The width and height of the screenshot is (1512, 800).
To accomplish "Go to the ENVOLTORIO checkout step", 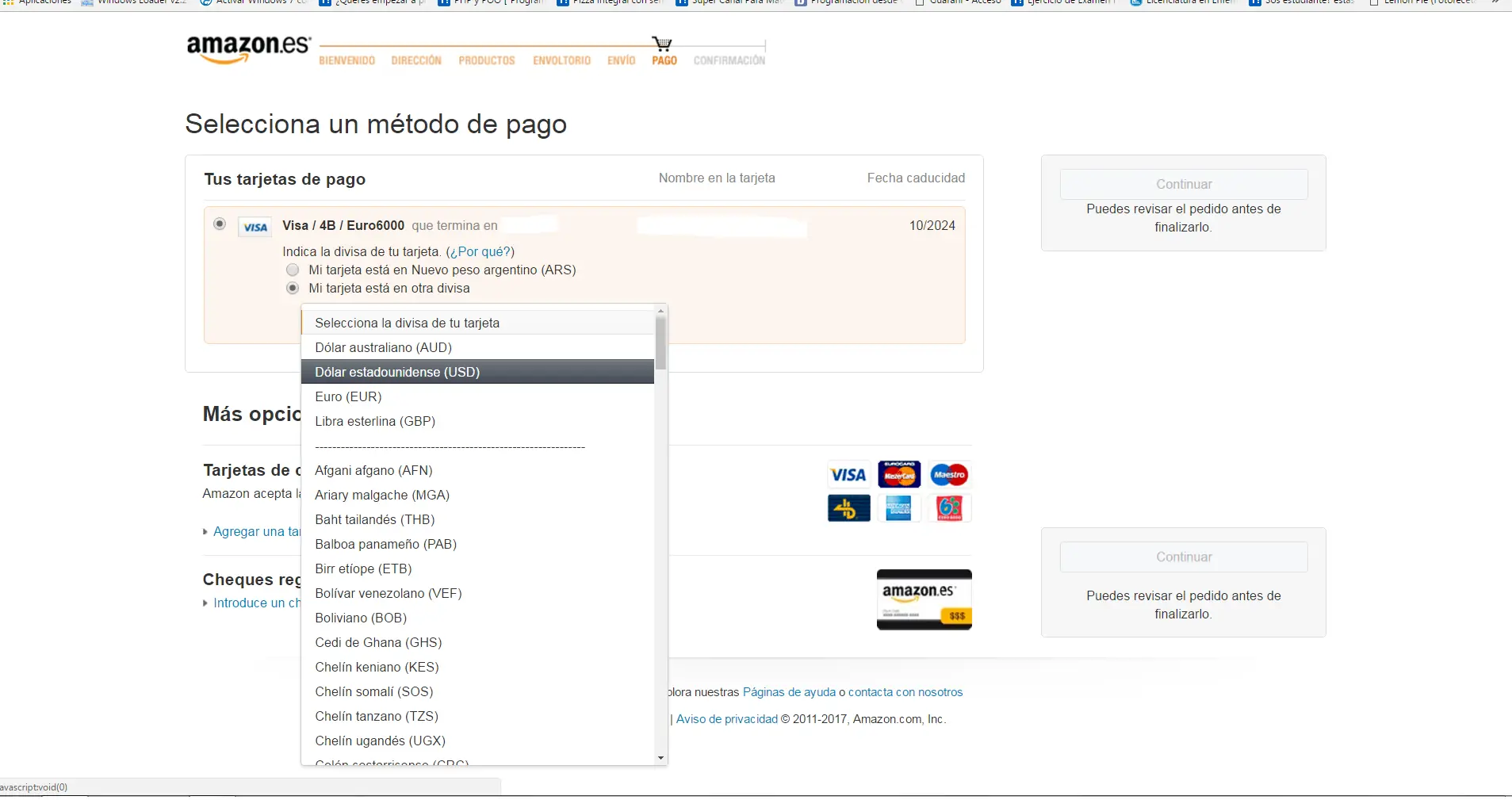I will tap(562, 60).
